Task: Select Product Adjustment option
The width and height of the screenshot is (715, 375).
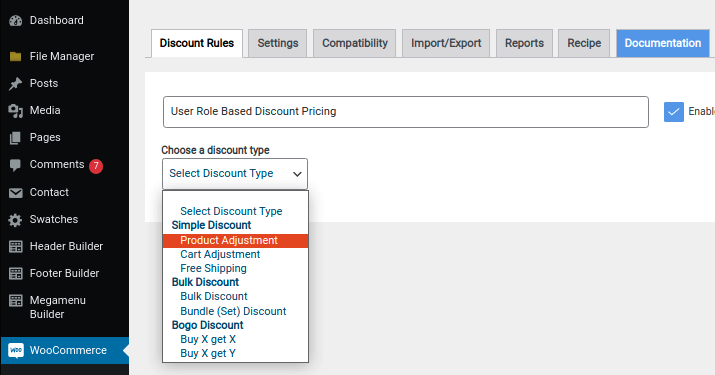Action: coord(235,240)
